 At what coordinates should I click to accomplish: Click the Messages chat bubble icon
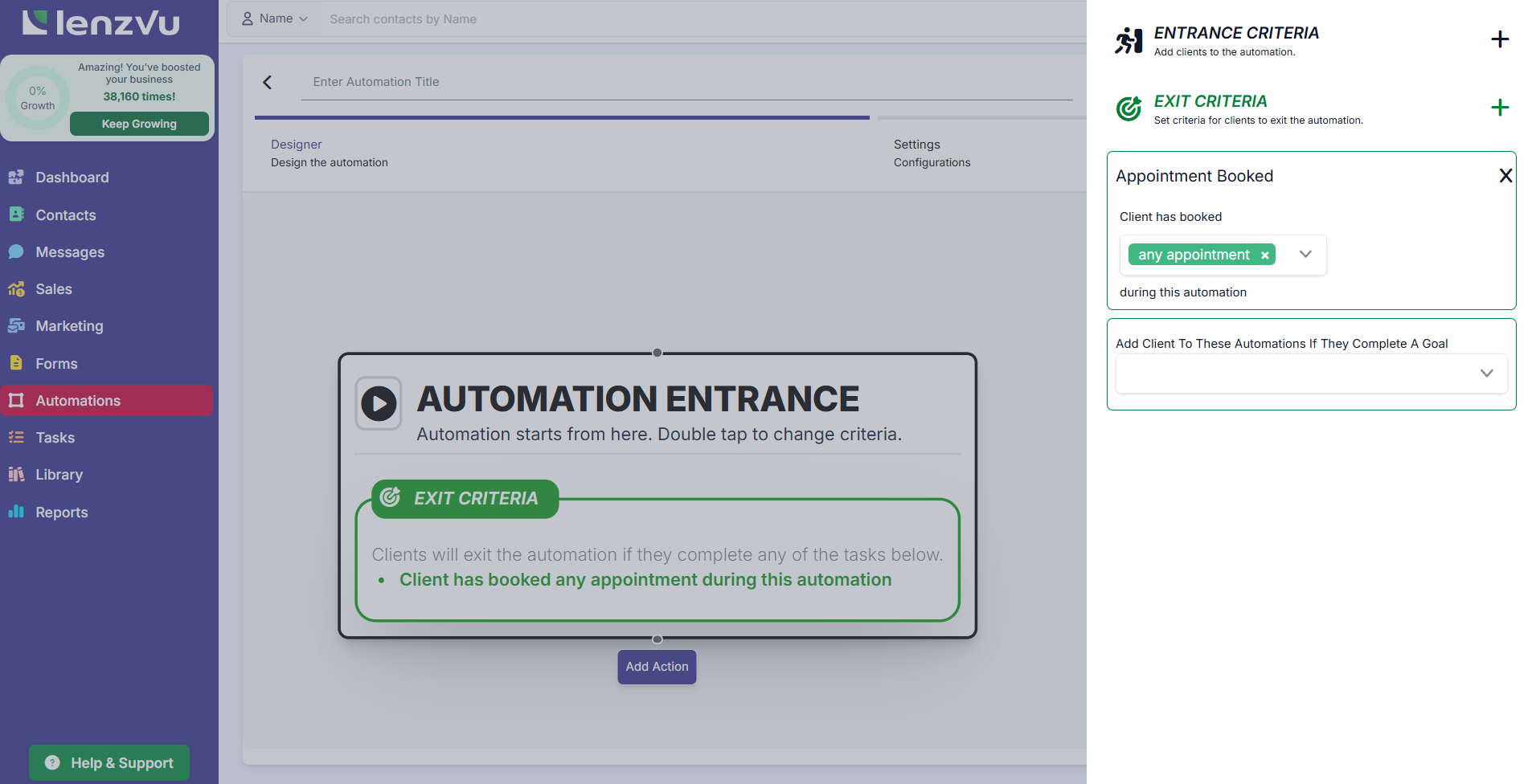click(16, 251)
